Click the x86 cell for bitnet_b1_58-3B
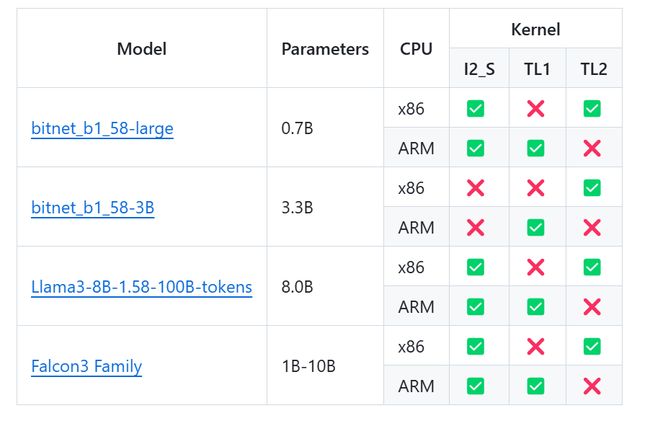This screenshot has width=650, height=421. (x=416, y=188)
